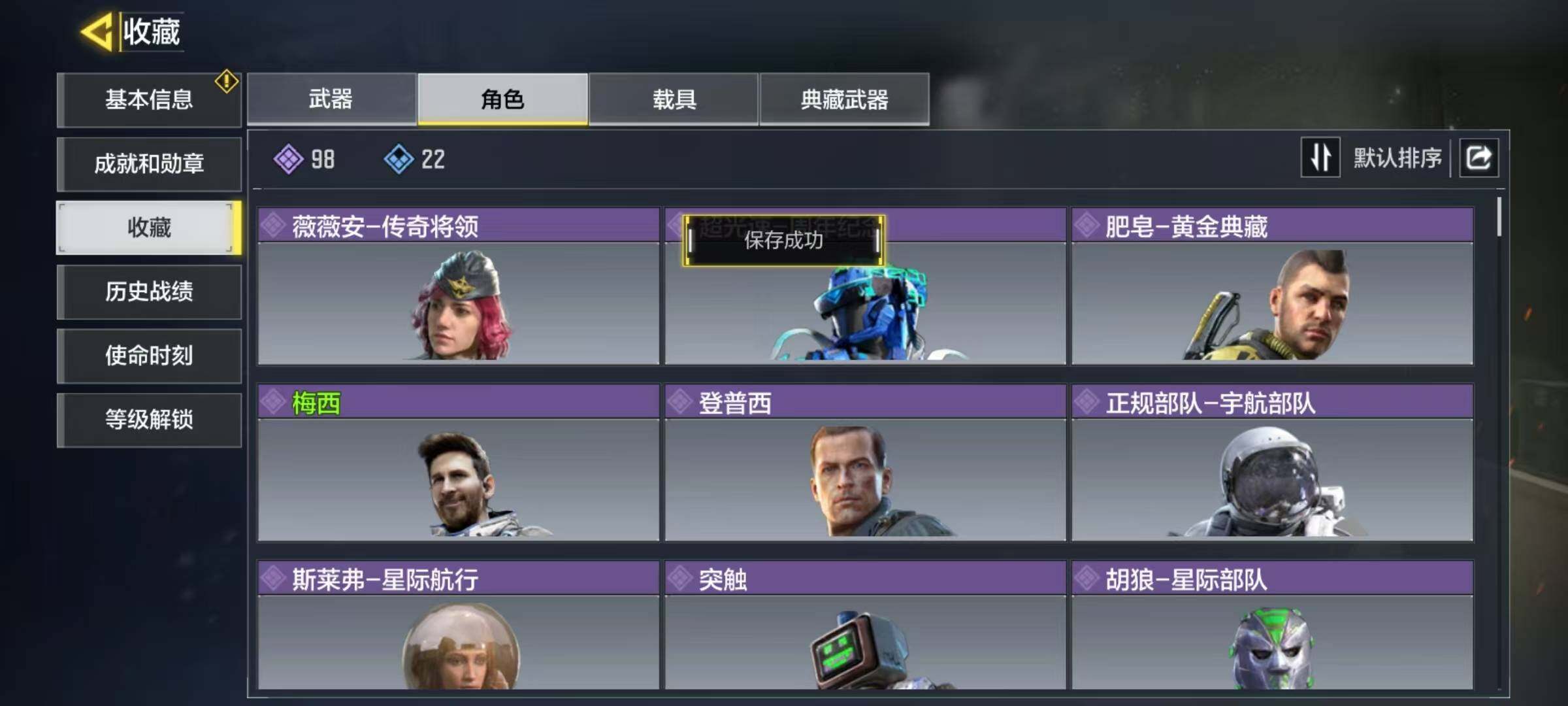Go to 使命时刻 section
This screenshot has height=706, width=1568.
coord(149,356)
